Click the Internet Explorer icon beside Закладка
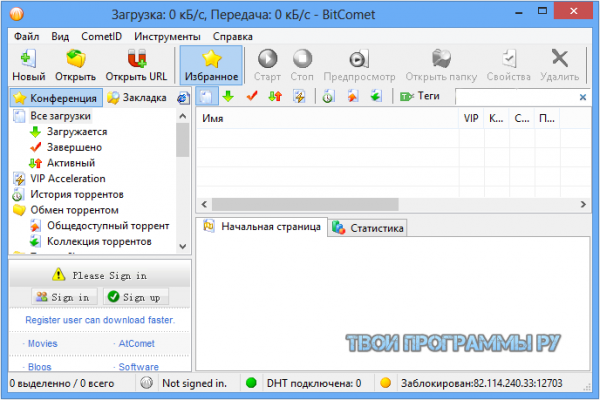The height and width of the screenshot is (400, 600). click(183, 98)
